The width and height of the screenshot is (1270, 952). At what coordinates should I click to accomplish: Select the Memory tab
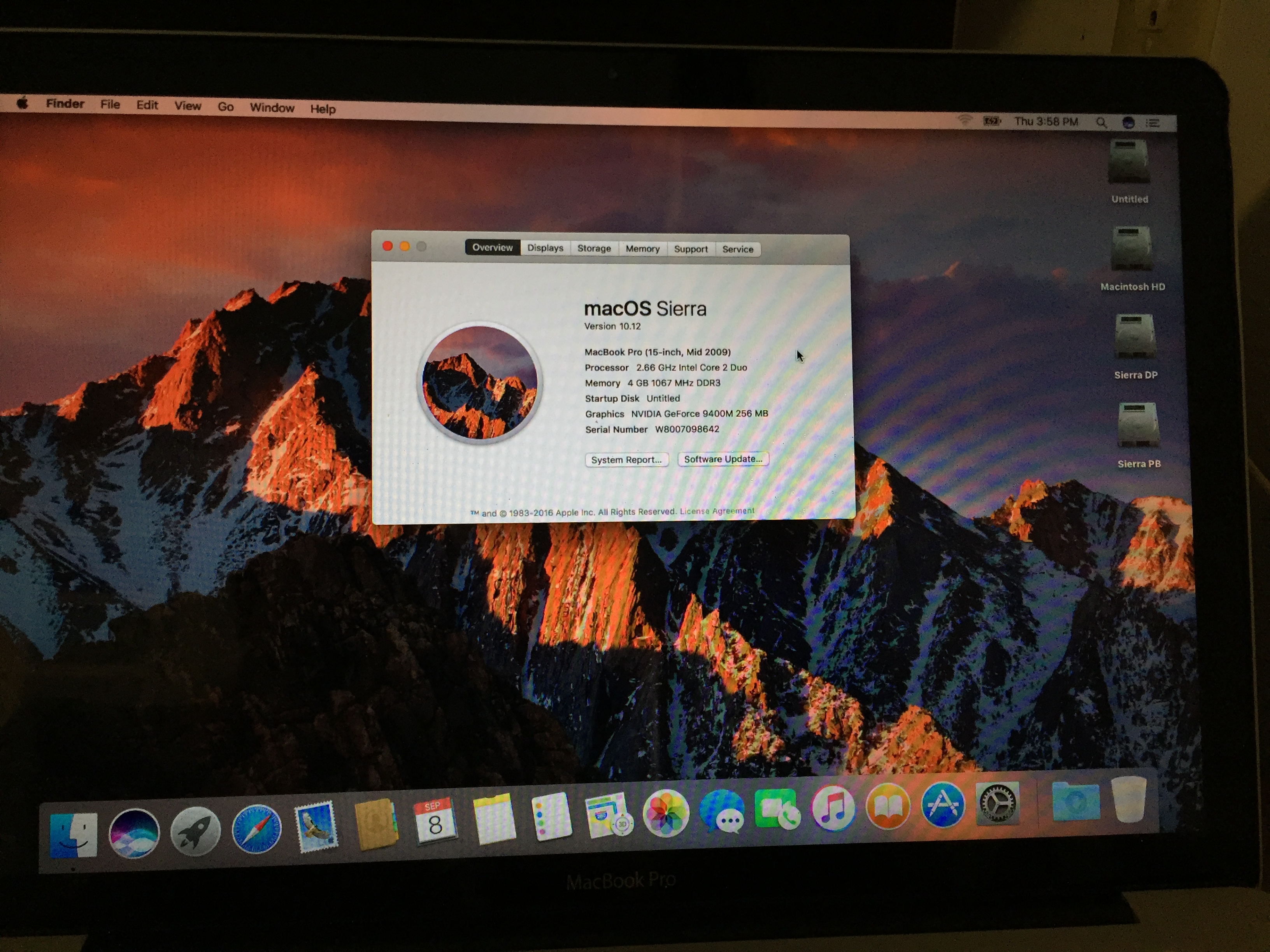(642, 248)
